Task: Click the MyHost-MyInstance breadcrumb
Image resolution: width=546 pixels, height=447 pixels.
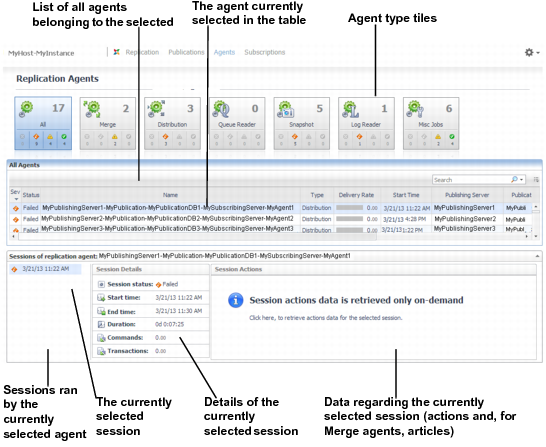Action: click(x=41, y=53)
